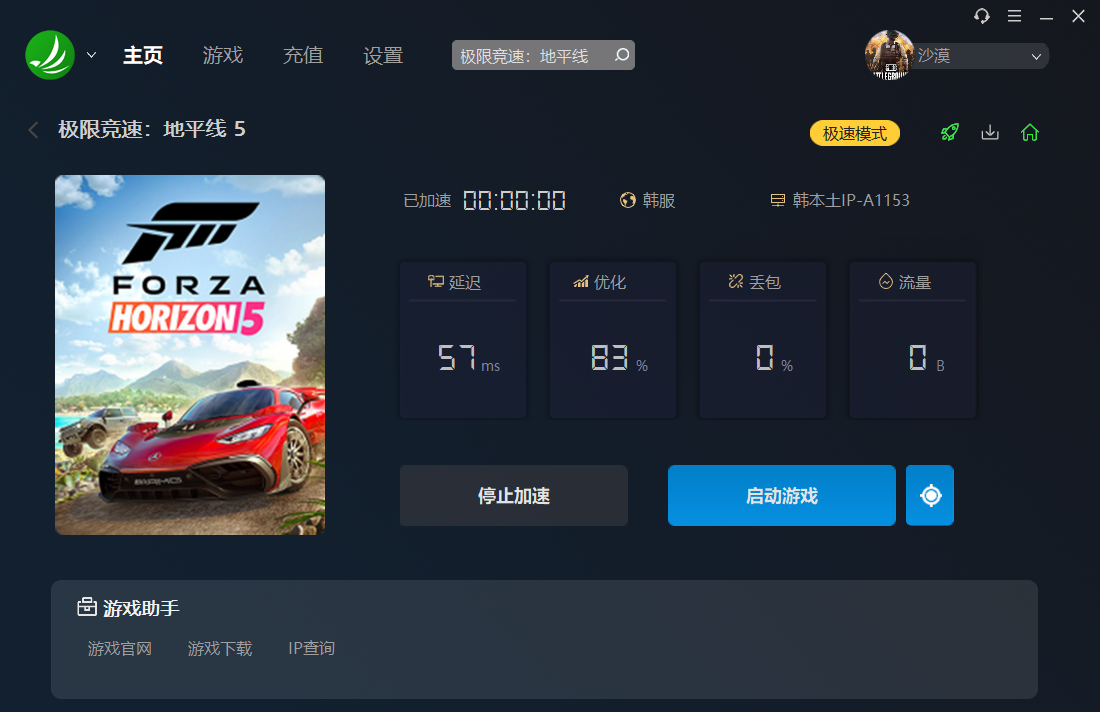1100x712 pixels.
Task: Click the green leaf app logo
Action: click(50, 55)
